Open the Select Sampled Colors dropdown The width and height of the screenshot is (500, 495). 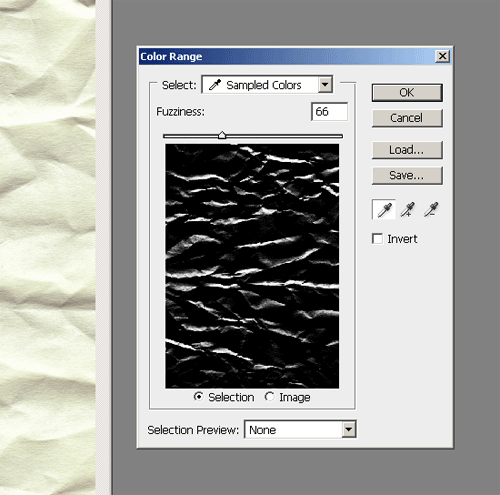click(267, 85)
